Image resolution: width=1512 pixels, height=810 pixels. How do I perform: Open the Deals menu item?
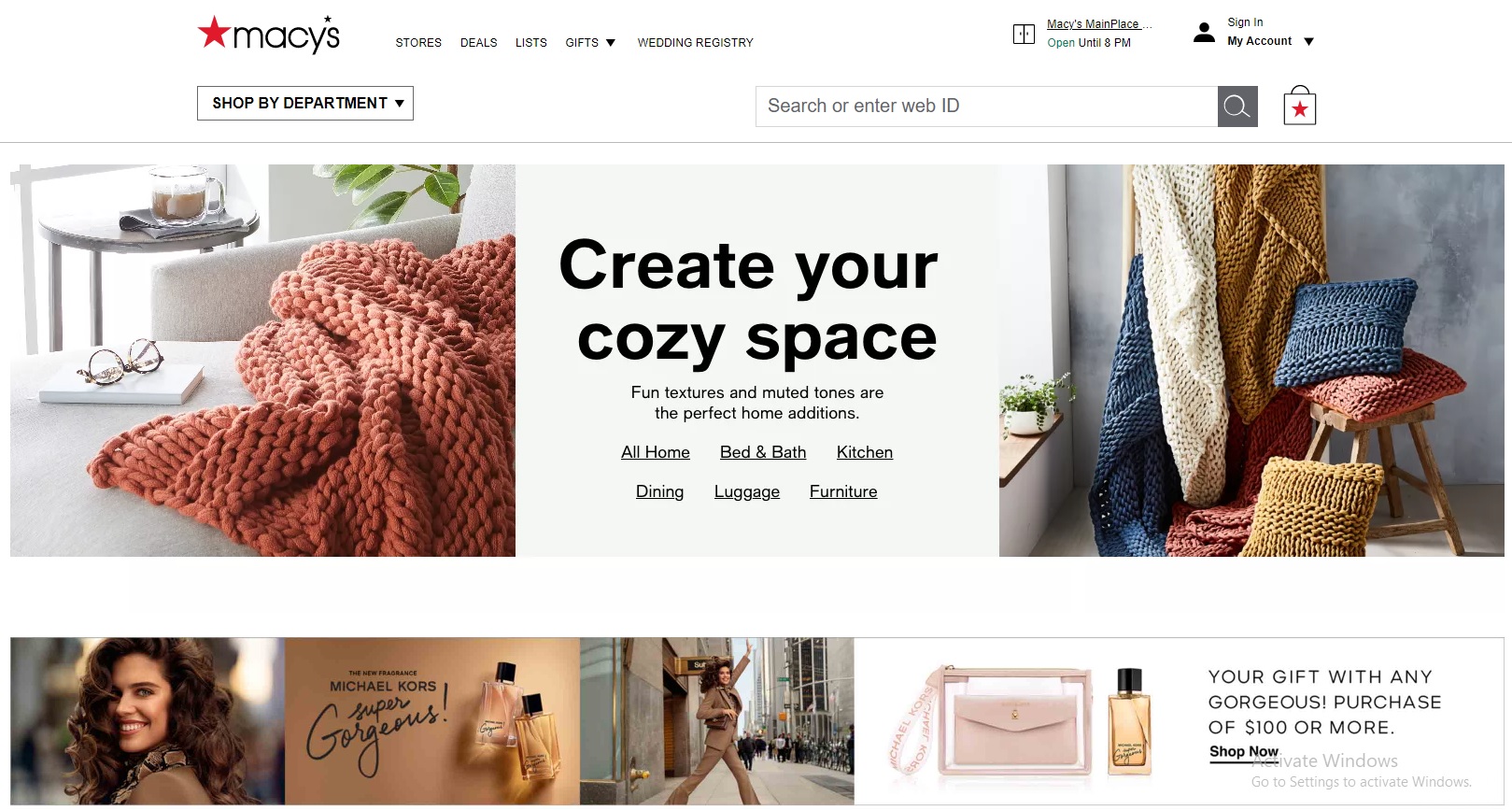click(478, 43)
